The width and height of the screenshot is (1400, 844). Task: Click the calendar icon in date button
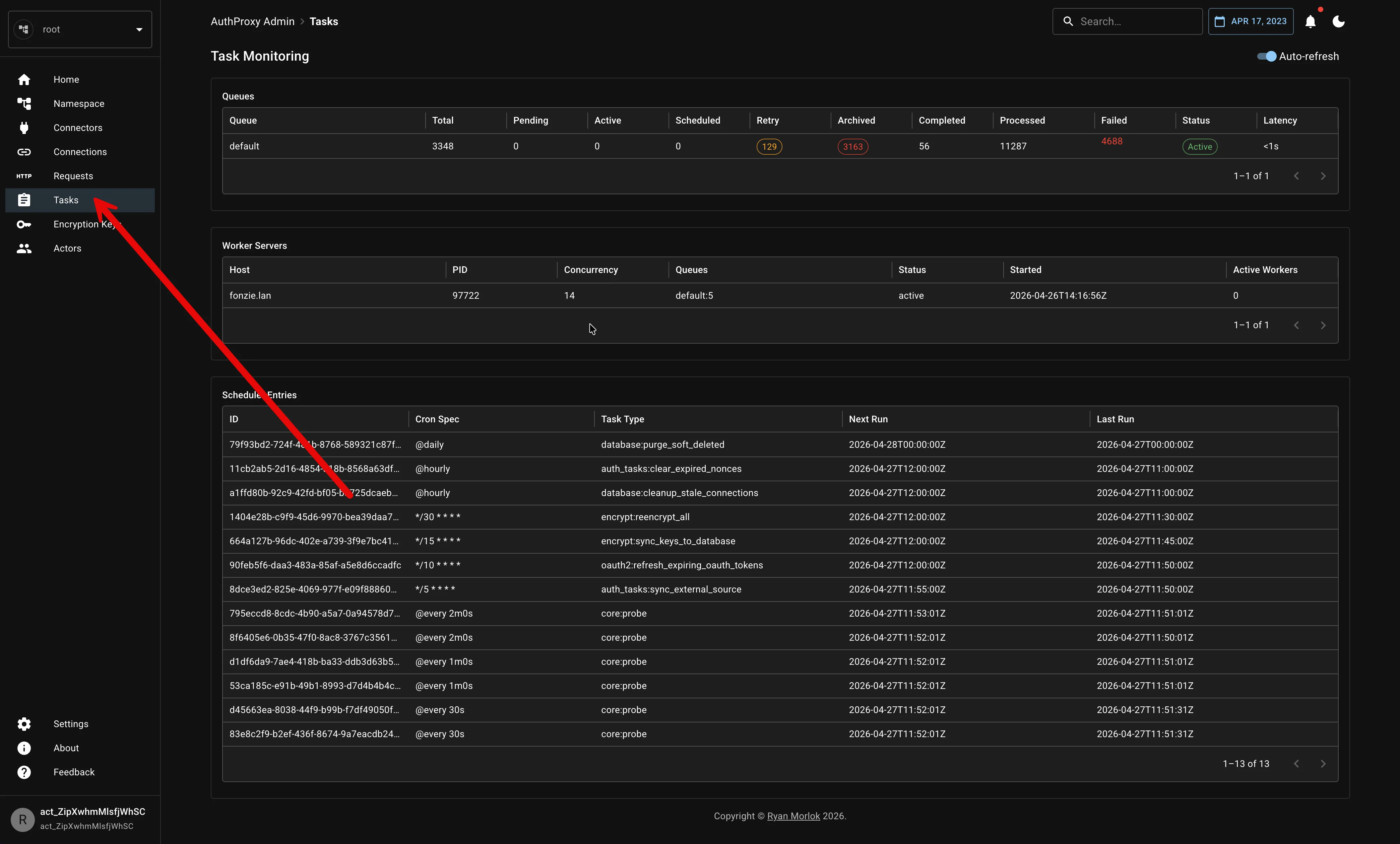(x=1219, y=21)
